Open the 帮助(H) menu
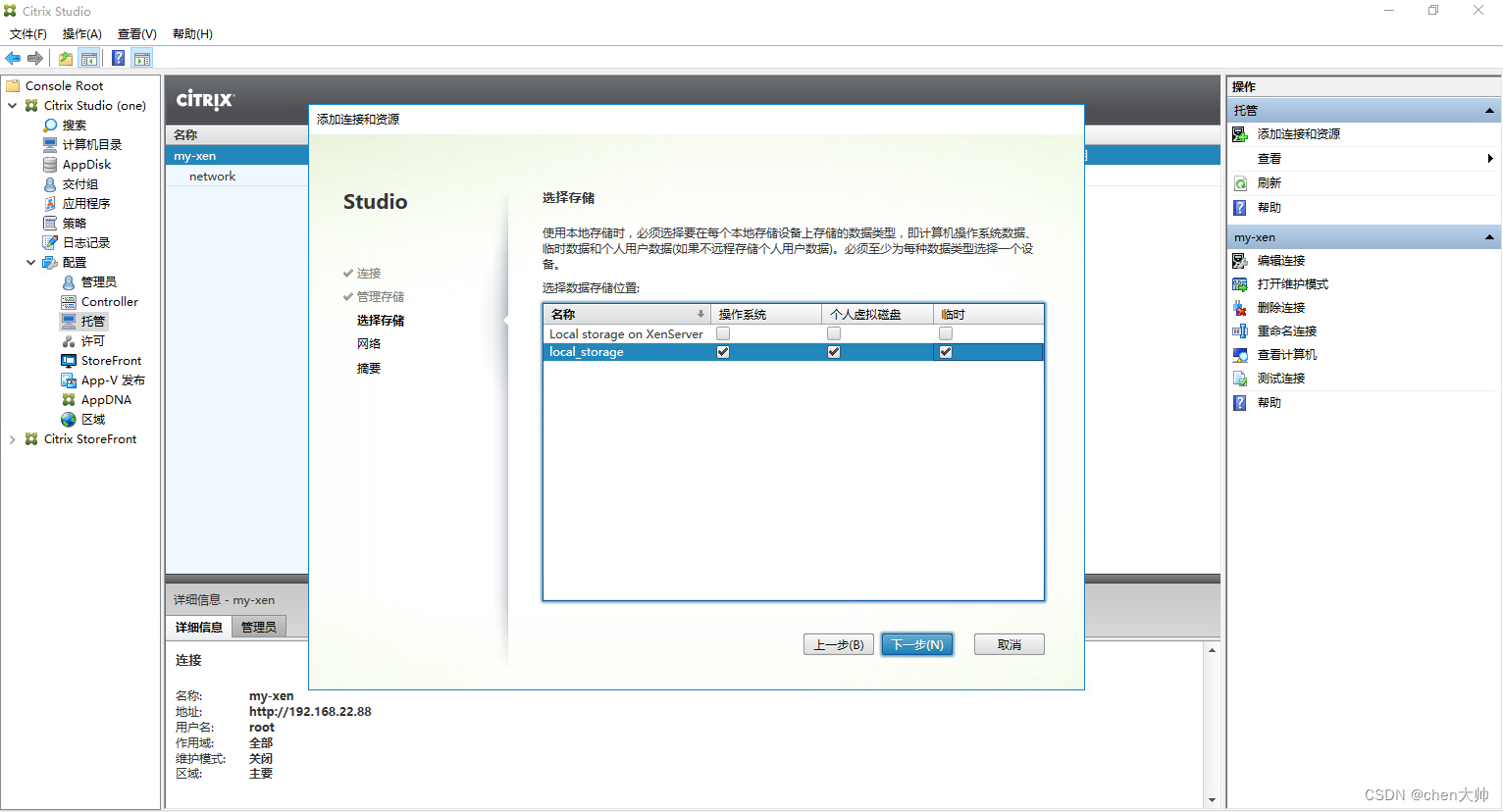 (192, 34)
